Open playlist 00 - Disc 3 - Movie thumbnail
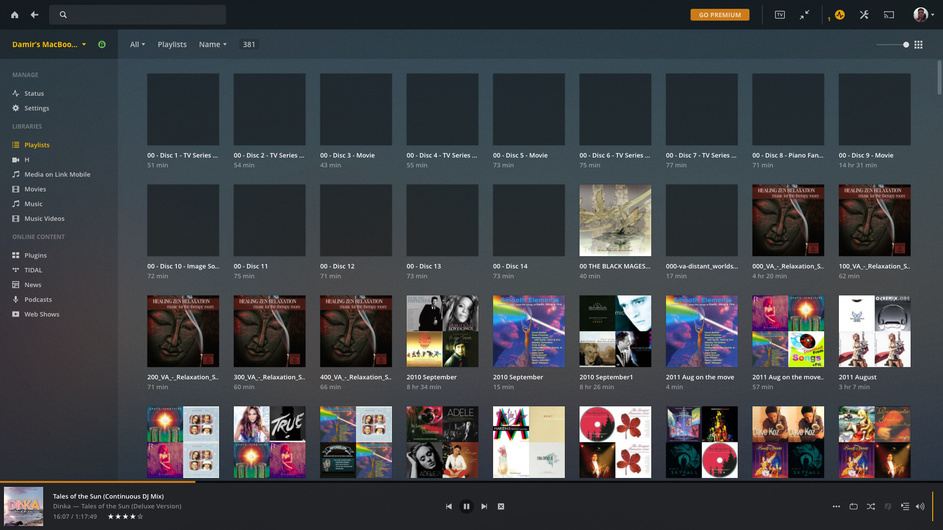The height and width of the screenshot is (530, 943). coord(356,109)
